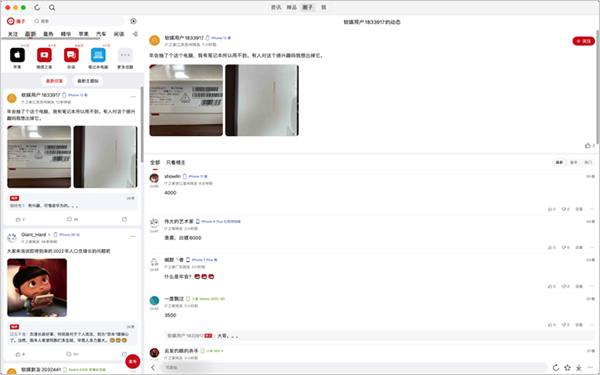Open the channel manager icon after 阅读 tab

(x=135, y=34)
